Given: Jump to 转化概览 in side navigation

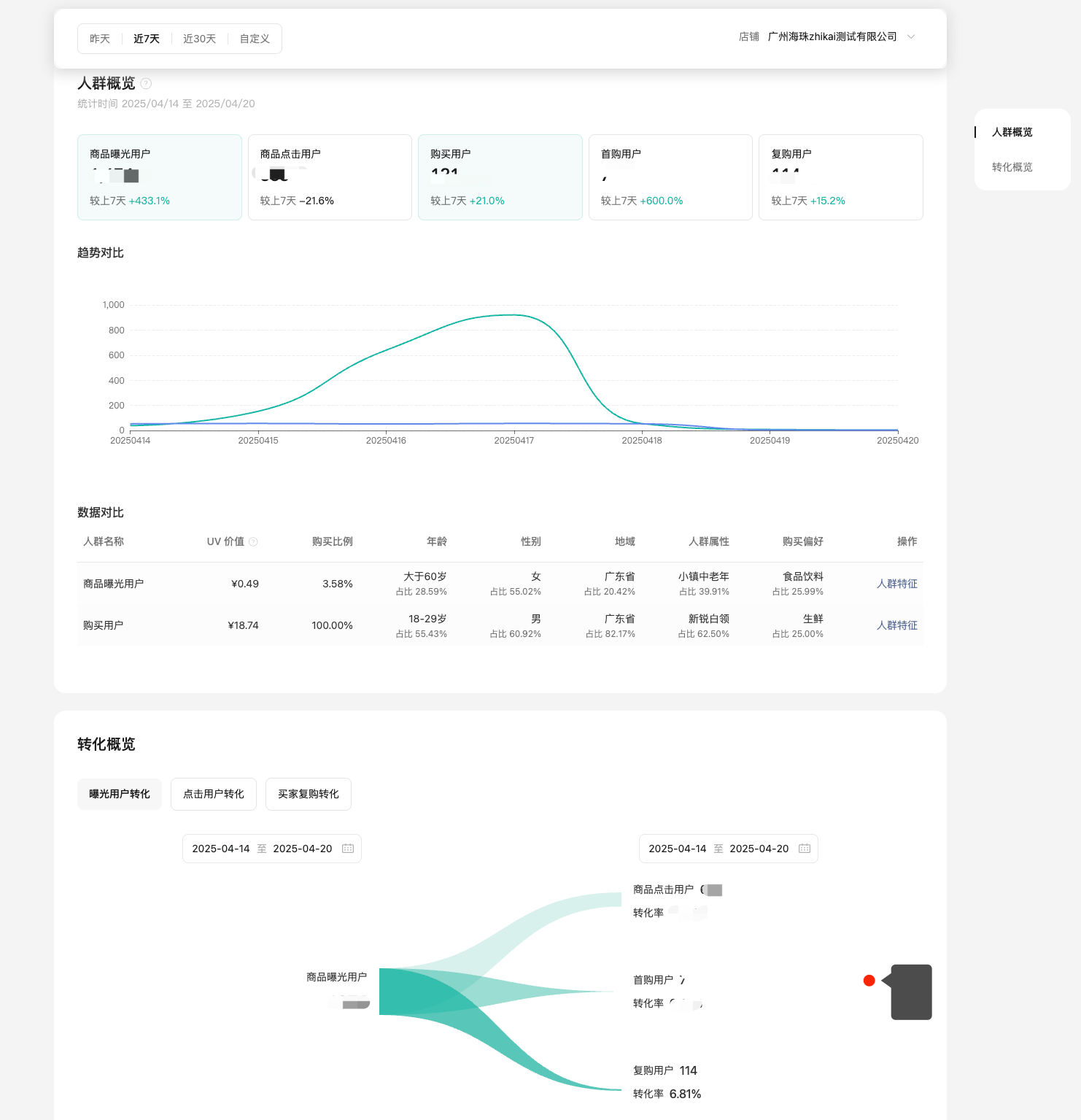Looking at the screenshot, I should point(1012,167).
